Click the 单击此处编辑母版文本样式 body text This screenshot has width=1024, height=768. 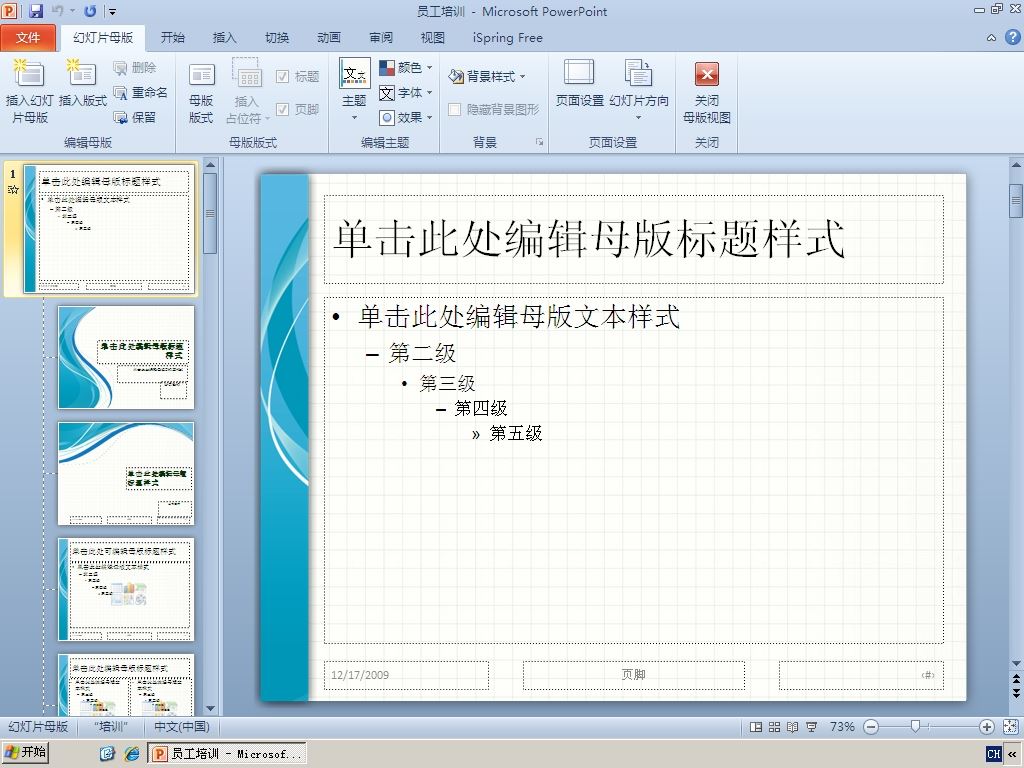pos(519,317)
